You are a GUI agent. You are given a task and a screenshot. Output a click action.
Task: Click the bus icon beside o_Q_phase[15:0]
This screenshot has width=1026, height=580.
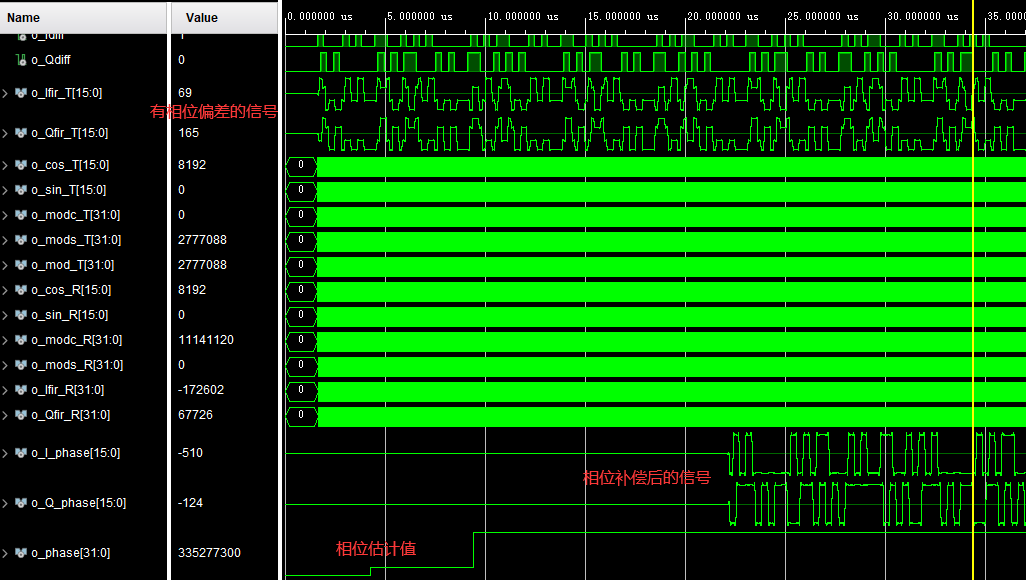point(21,503)
